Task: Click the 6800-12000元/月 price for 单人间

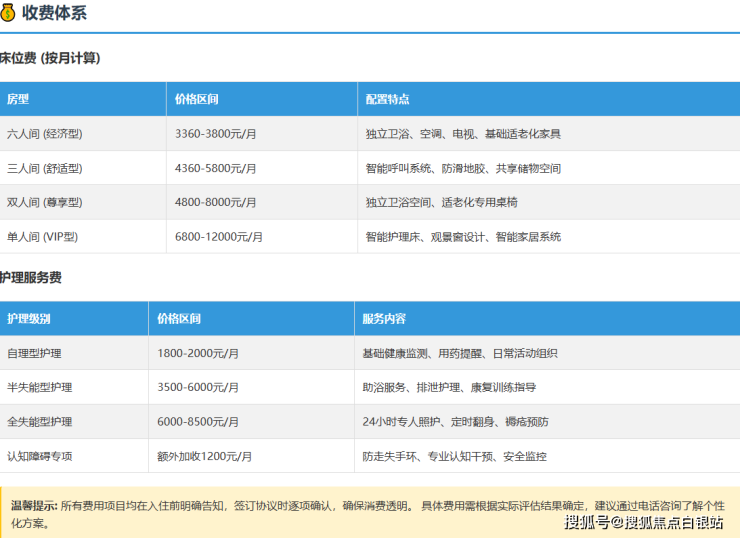Action: pyautogui.click(x=218, y=237)
